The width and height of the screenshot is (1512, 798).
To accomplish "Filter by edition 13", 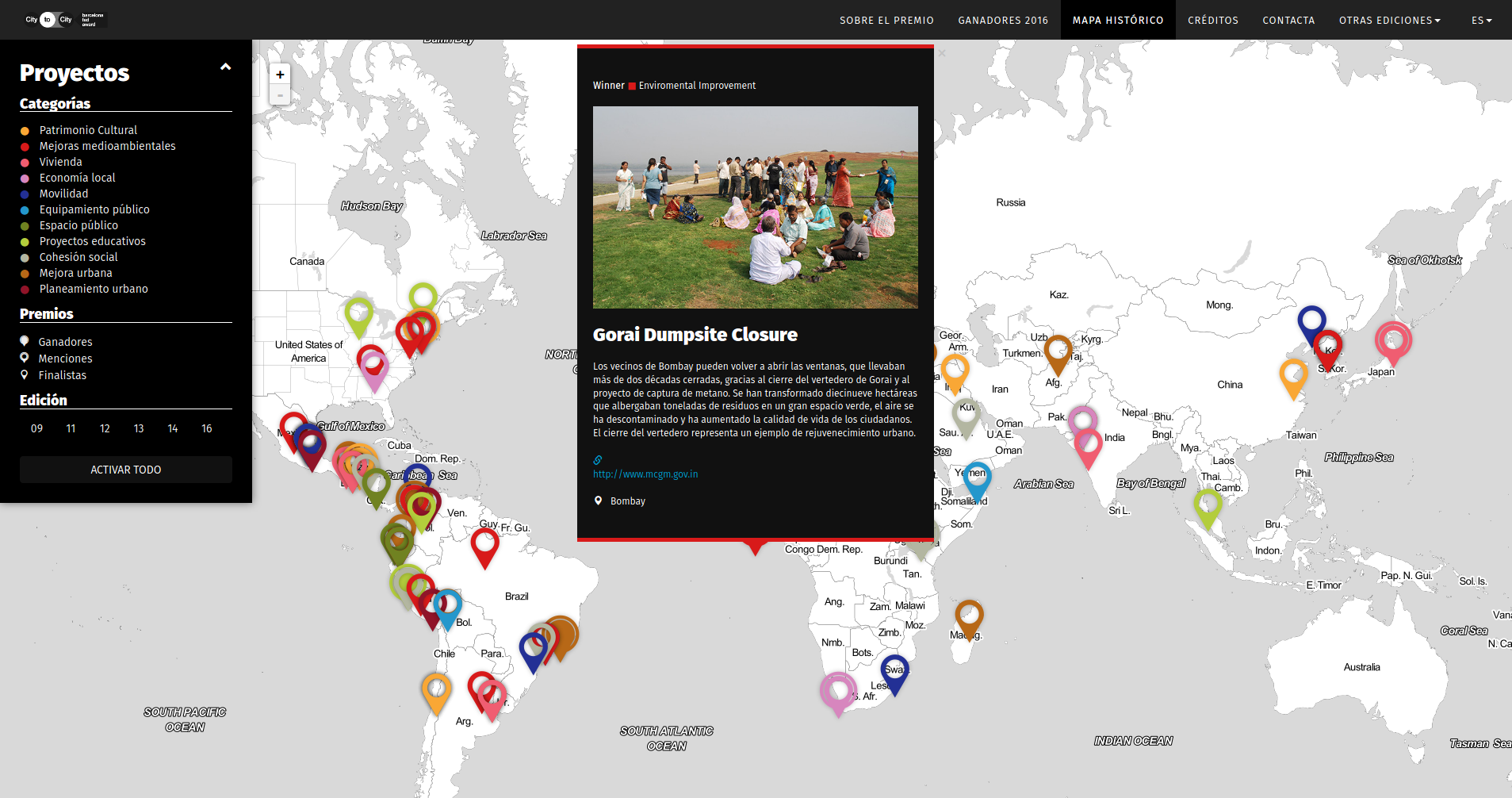I will tap(139, 428).
